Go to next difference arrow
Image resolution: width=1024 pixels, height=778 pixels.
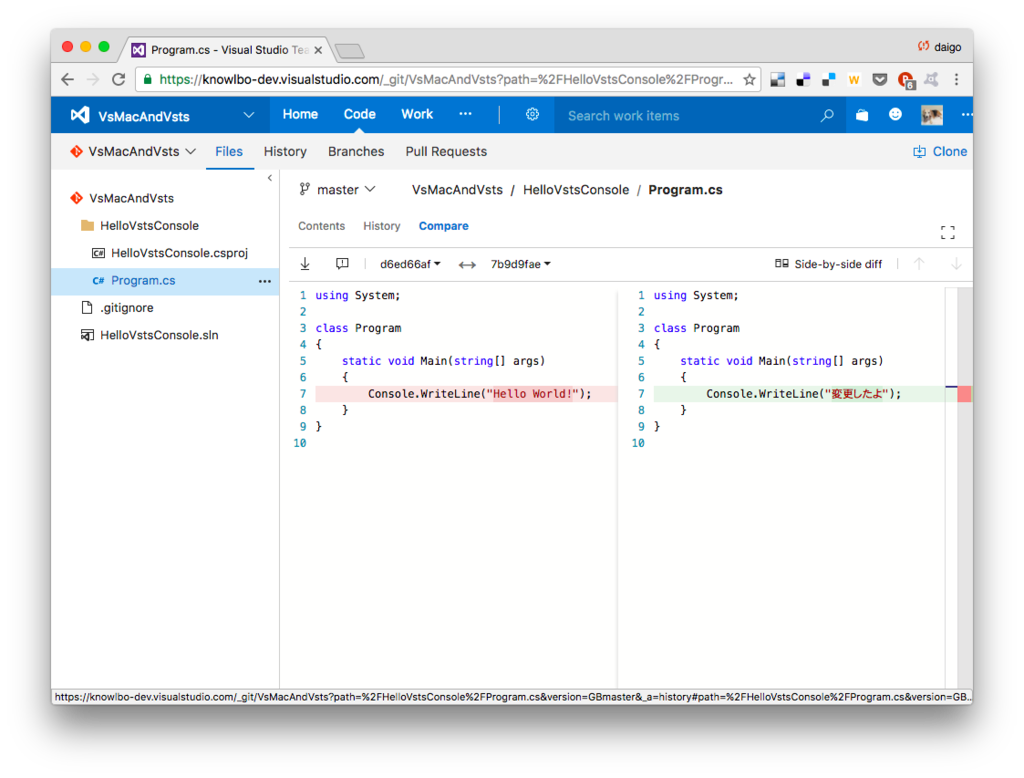coord(955,264)
